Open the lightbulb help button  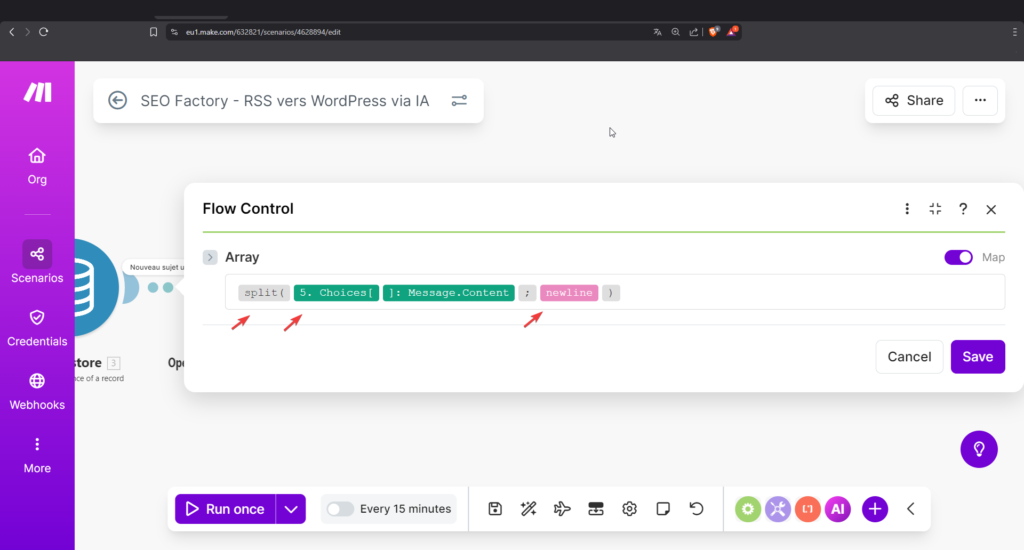point(979,449)
